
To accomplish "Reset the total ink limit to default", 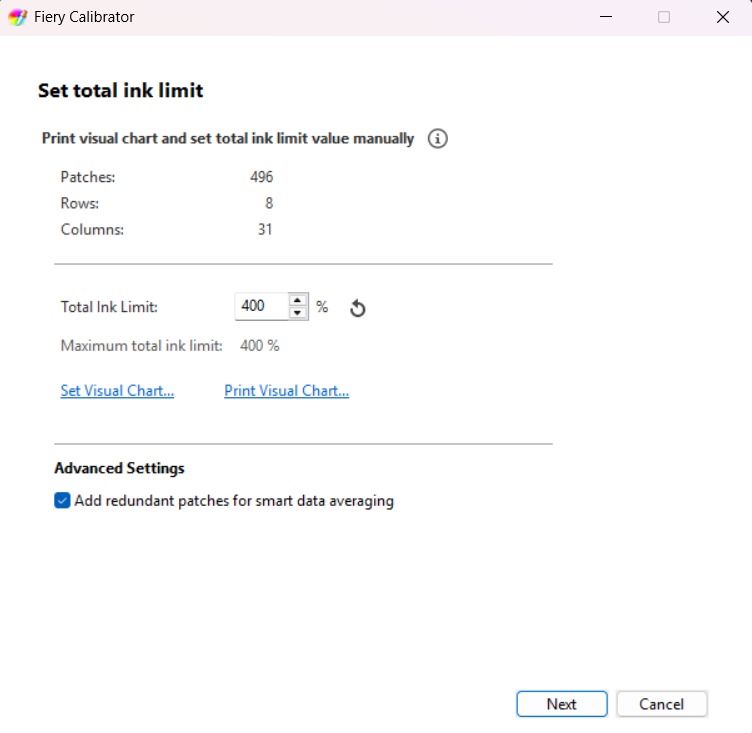I will click(357, 308).
